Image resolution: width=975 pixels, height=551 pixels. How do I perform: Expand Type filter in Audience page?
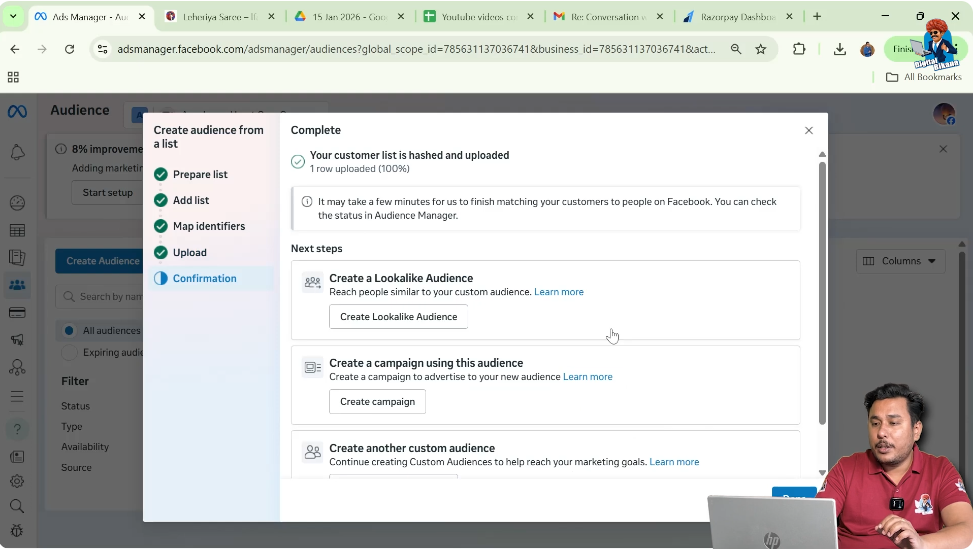coord(72,427)
